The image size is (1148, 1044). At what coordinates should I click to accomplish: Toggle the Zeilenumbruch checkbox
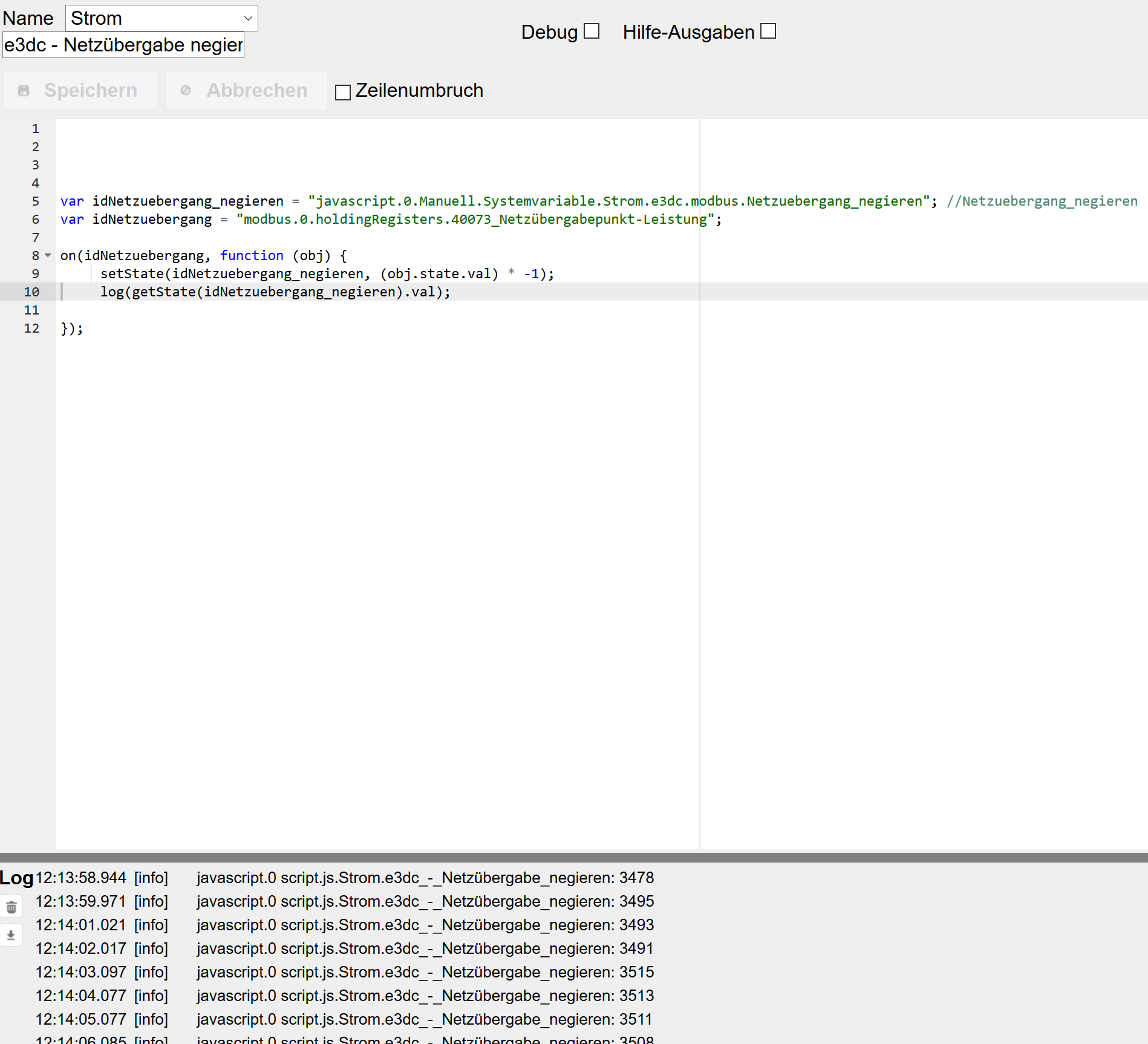point(343,92)
